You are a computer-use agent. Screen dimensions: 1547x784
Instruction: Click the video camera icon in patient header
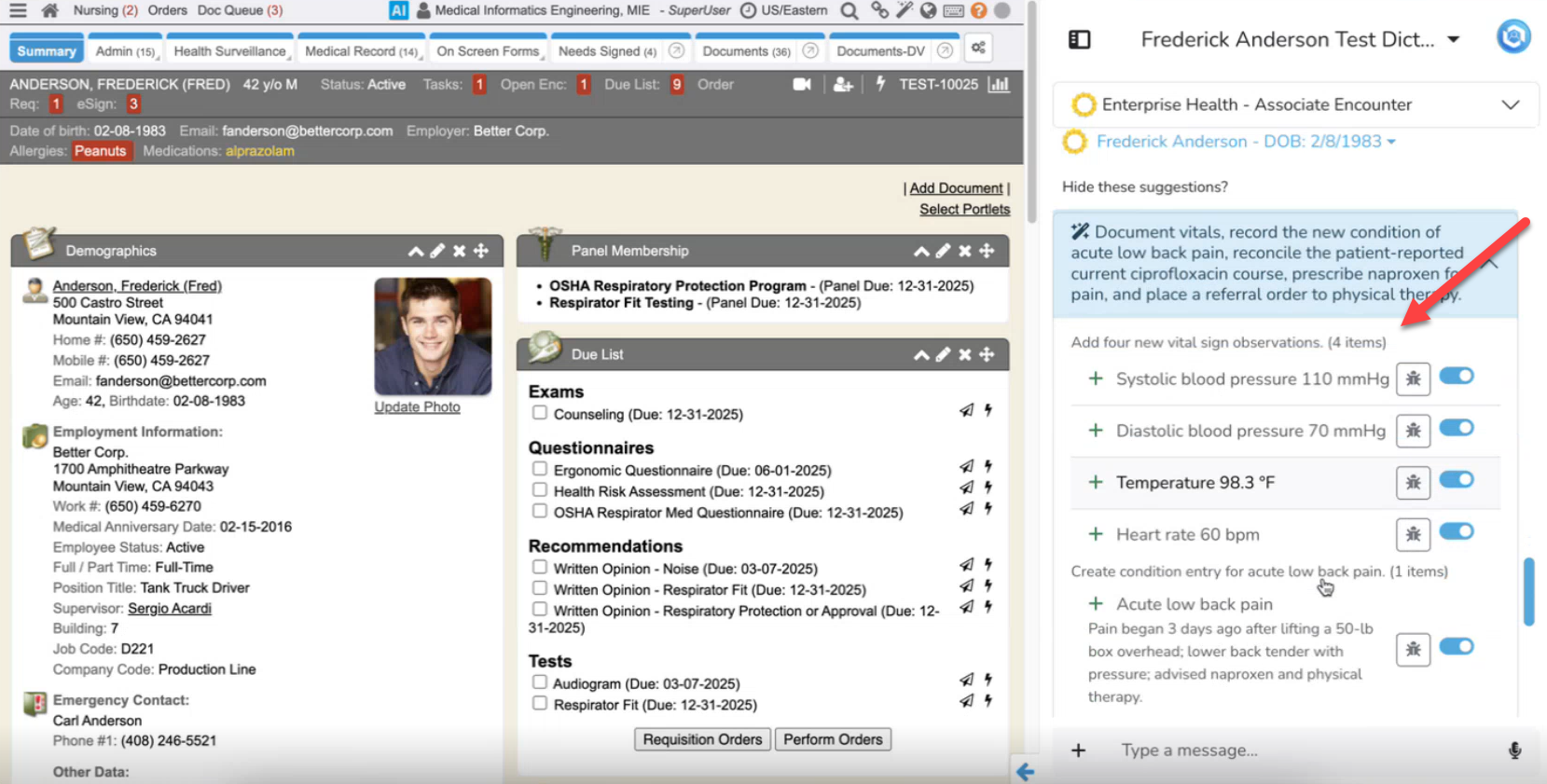click(801, 84)
